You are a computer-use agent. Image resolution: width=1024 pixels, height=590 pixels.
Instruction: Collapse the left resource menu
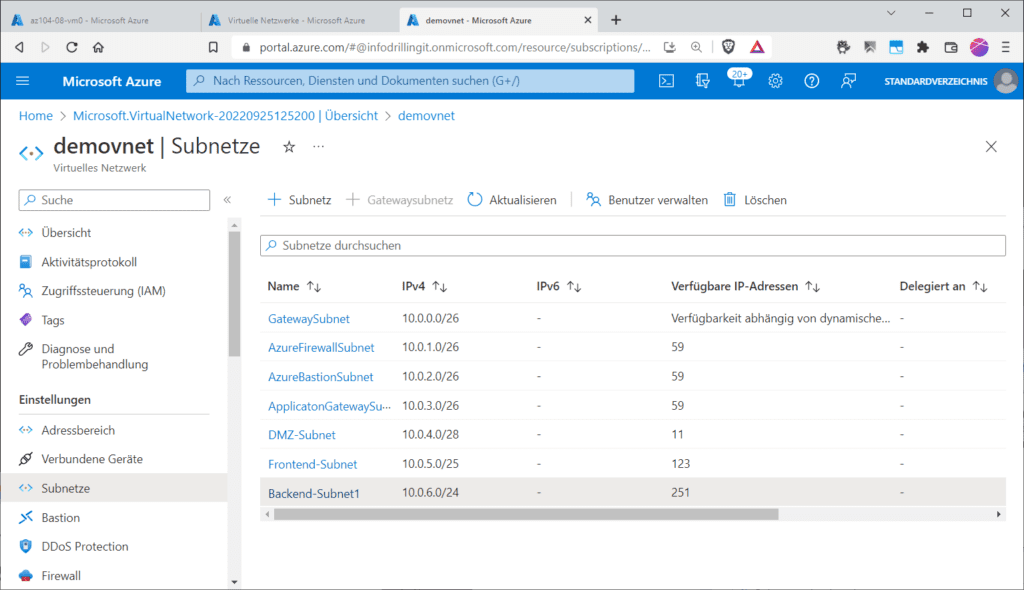pyautogui.click(x=227, y=200)
